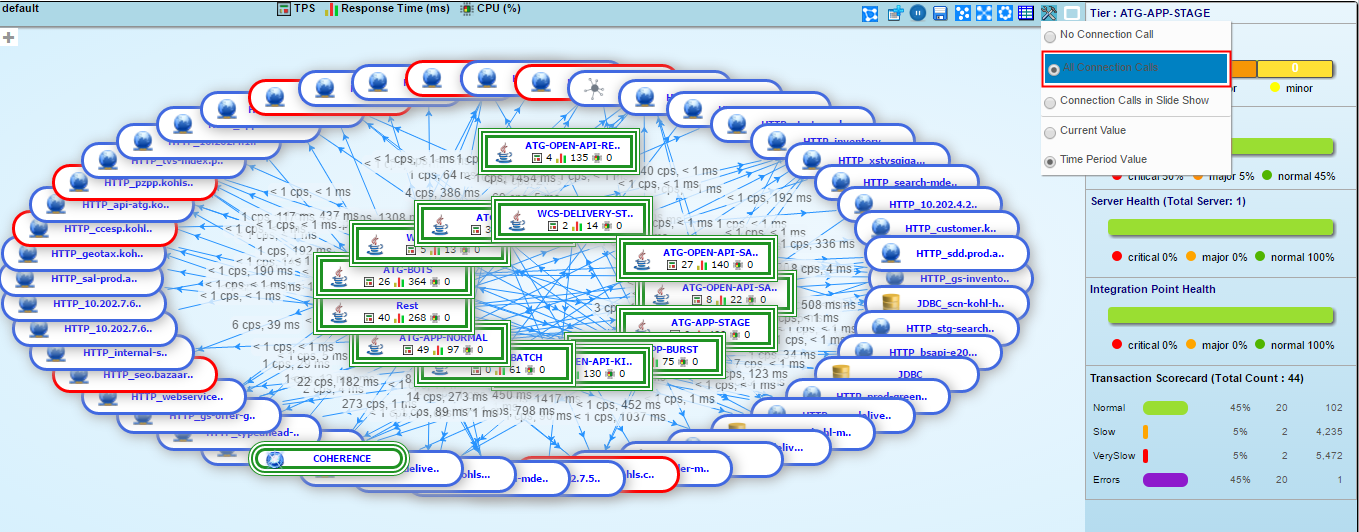Click the Server Health green bar
1359x532 pixels.
point(1220,227)
